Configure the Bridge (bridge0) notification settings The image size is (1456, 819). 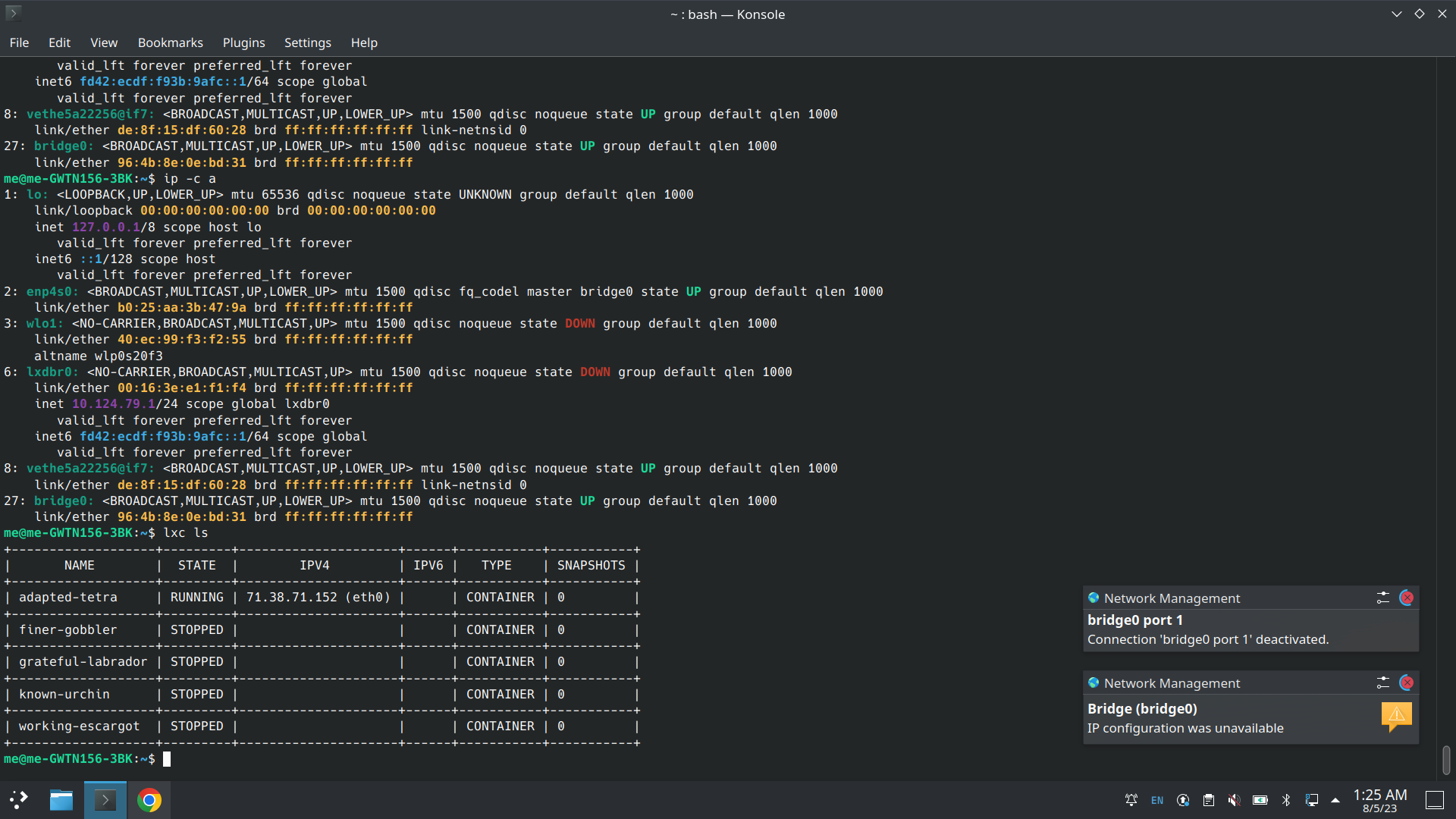click(x=1382, y=682)
